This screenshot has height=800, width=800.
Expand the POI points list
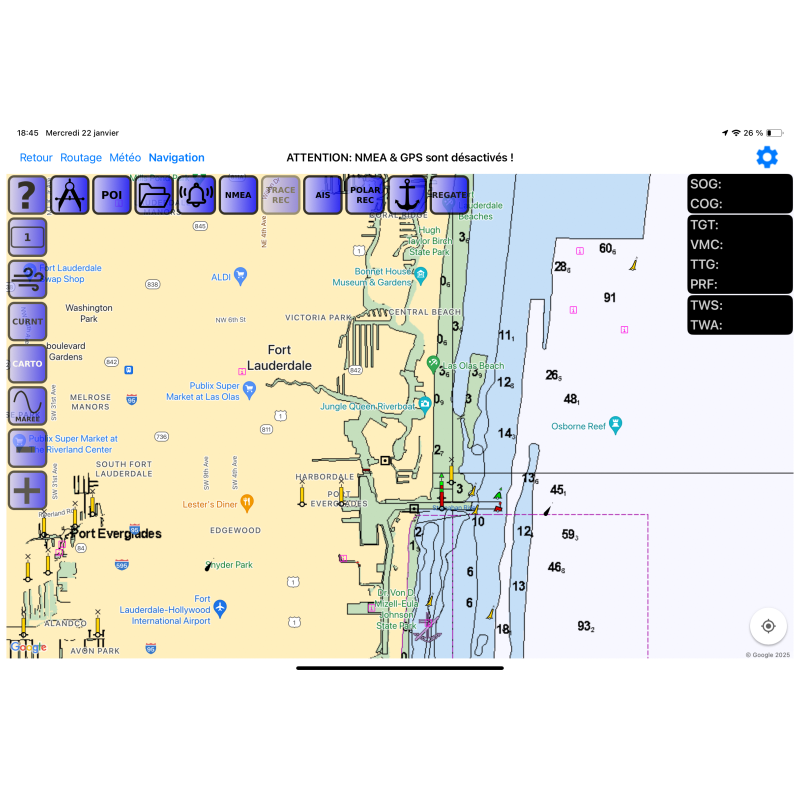click(x=112, y=195)
